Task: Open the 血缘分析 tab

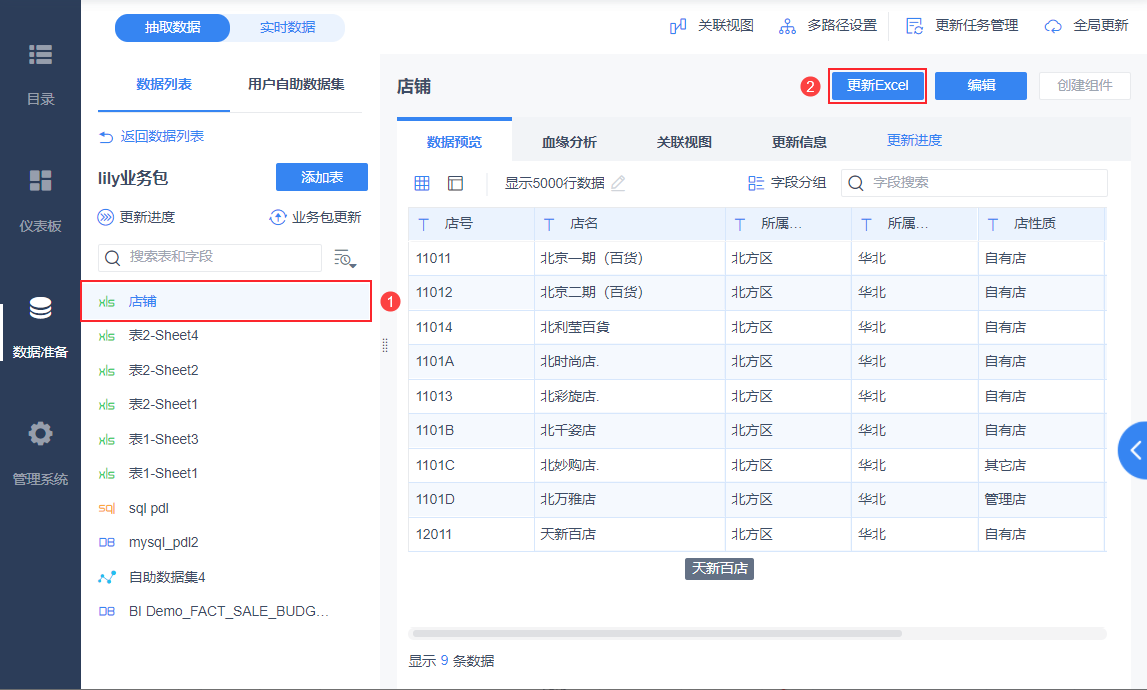Action: pos(569,142)
